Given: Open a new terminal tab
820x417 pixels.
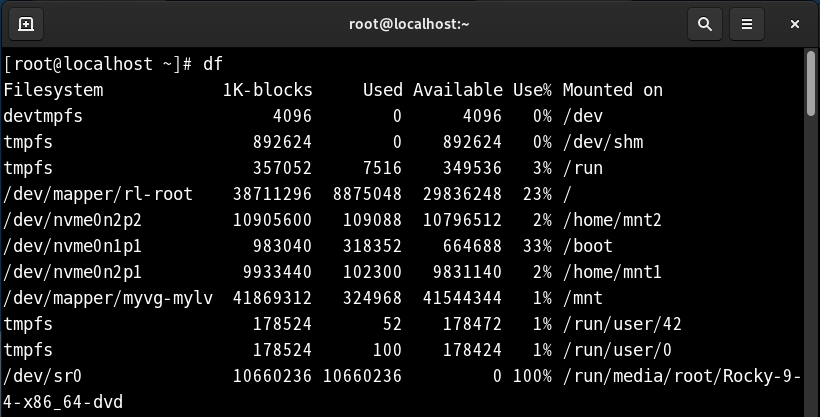Looking at the screenshot, I should (x=26, y=24).
